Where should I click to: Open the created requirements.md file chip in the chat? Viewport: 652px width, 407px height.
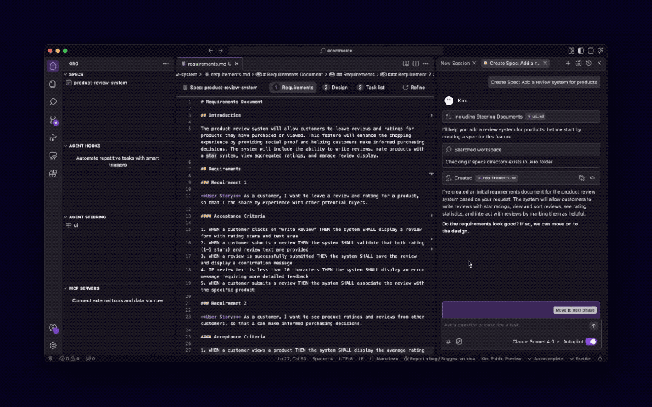497,178
